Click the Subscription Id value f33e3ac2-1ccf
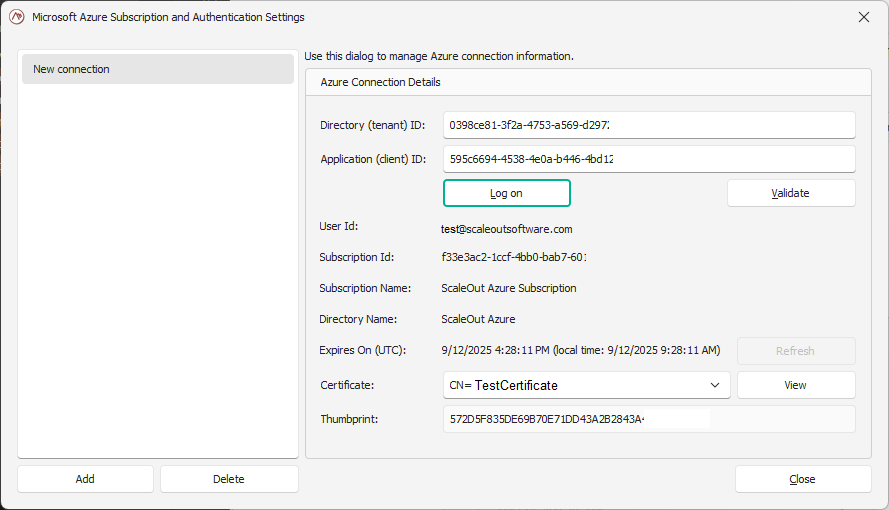The image size is (889, 510). 514,257
